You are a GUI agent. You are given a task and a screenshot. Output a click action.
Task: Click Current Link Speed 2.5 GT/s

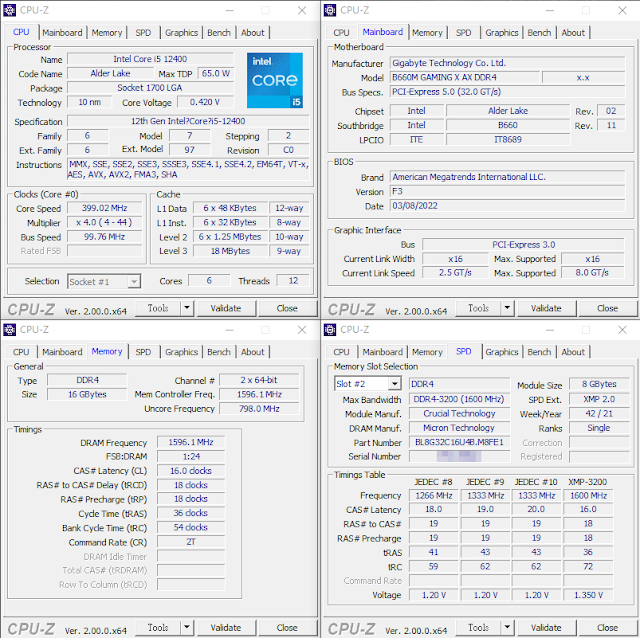455,273
